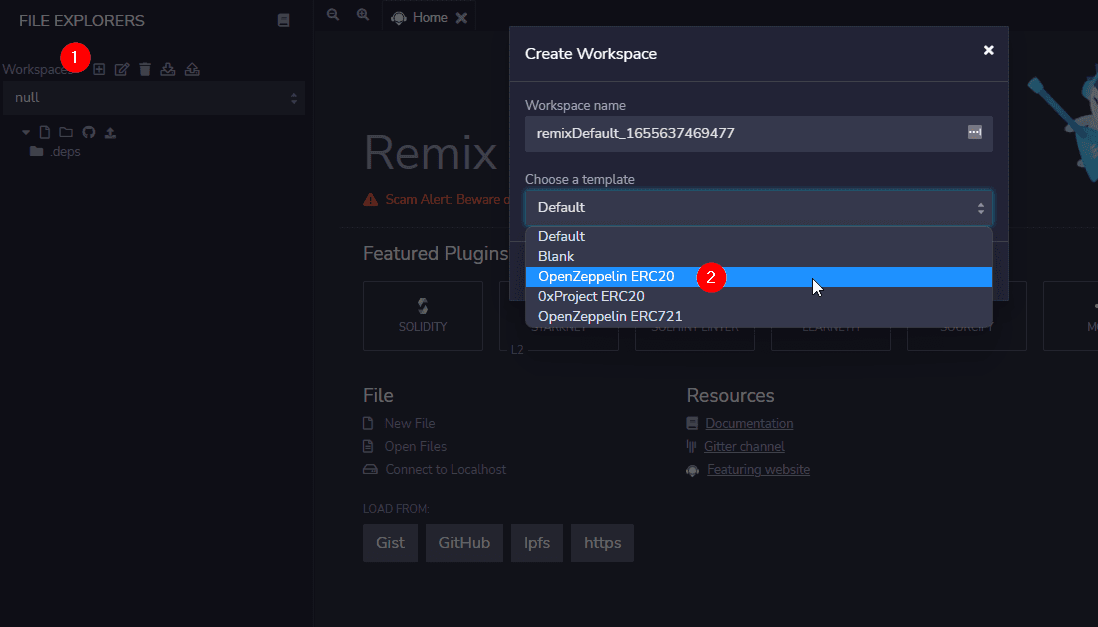1098x627 pixels.
Task: Click Connect to Localhost
Action: coord(445,469)
